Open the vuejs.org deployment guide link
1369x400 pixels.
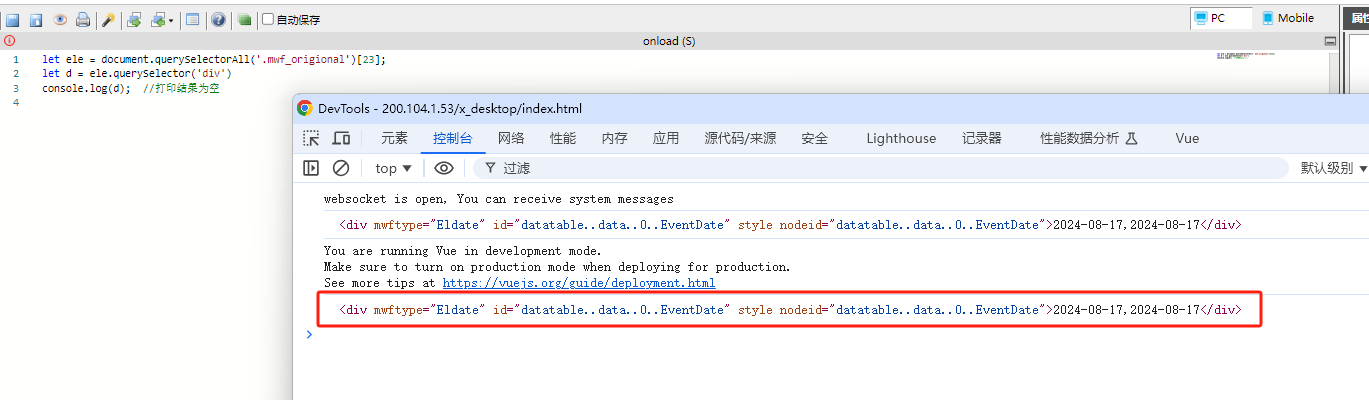[x=579, y=283]
